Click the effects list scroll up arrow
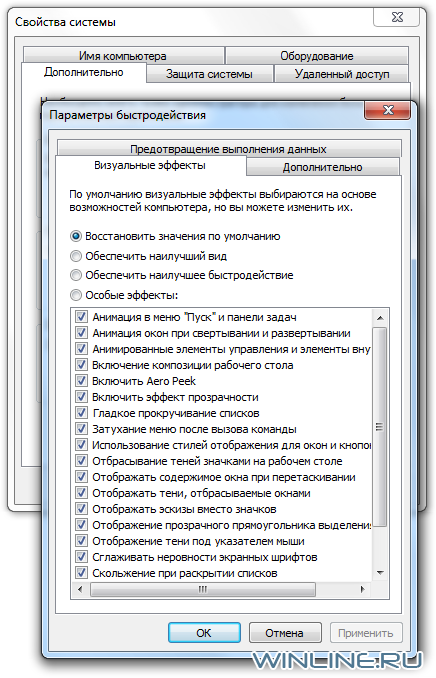This screenshot has height=678, width=436. coord(380,318)
